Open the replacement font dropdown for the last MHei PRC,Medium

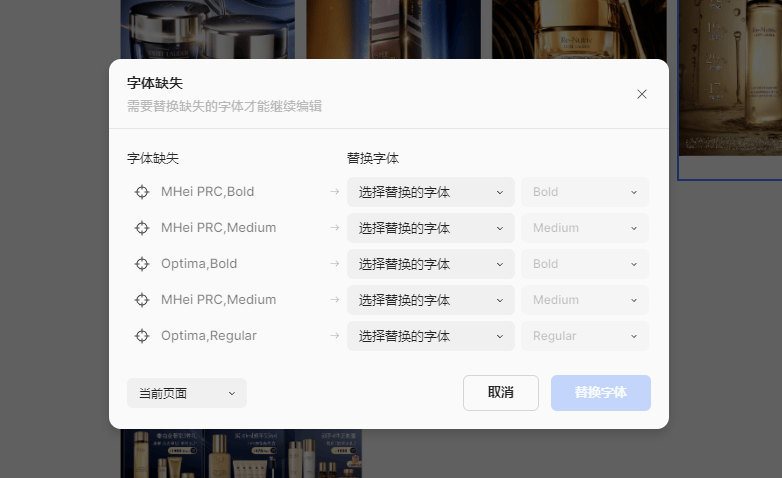(x=430, y=300)
